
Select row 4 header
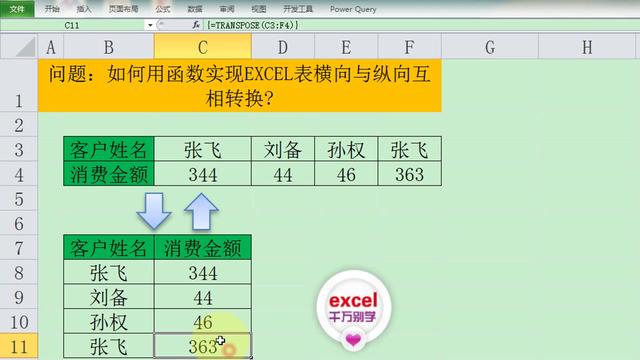pos(19,174)
